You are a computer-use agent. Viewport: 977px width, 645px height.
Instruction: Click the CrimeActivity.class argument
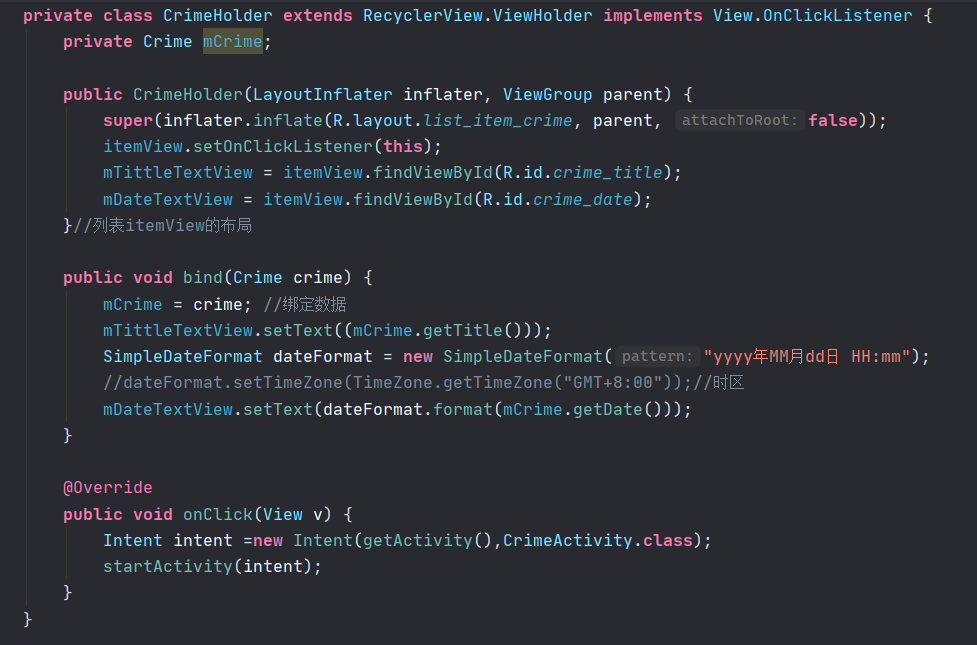598,541
